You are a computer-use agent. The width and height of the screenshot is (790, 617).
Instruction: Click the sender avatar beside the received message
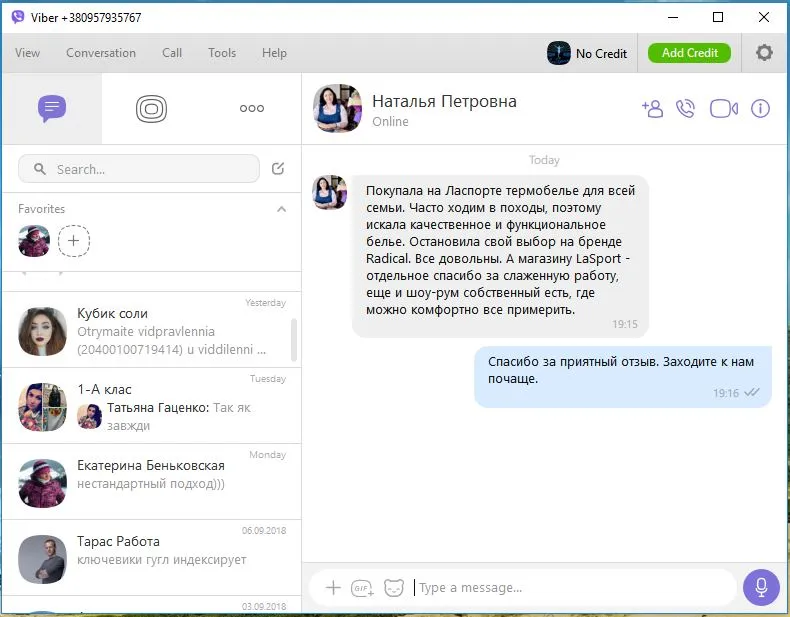point(330,192)
